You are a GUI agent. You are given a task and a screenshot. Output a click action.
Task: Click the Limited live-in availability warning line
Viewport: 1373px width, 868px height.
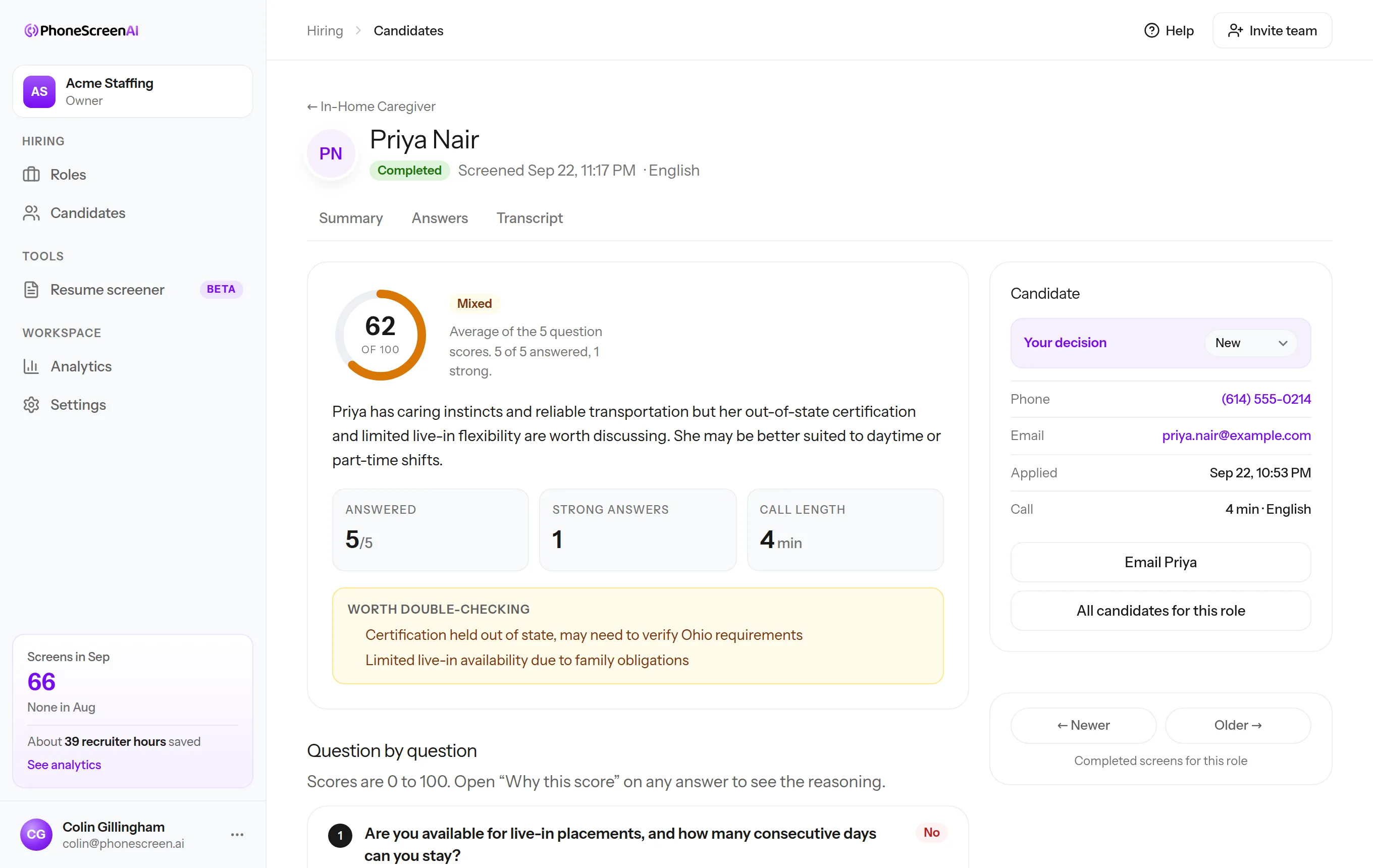[x=527, y=660]
